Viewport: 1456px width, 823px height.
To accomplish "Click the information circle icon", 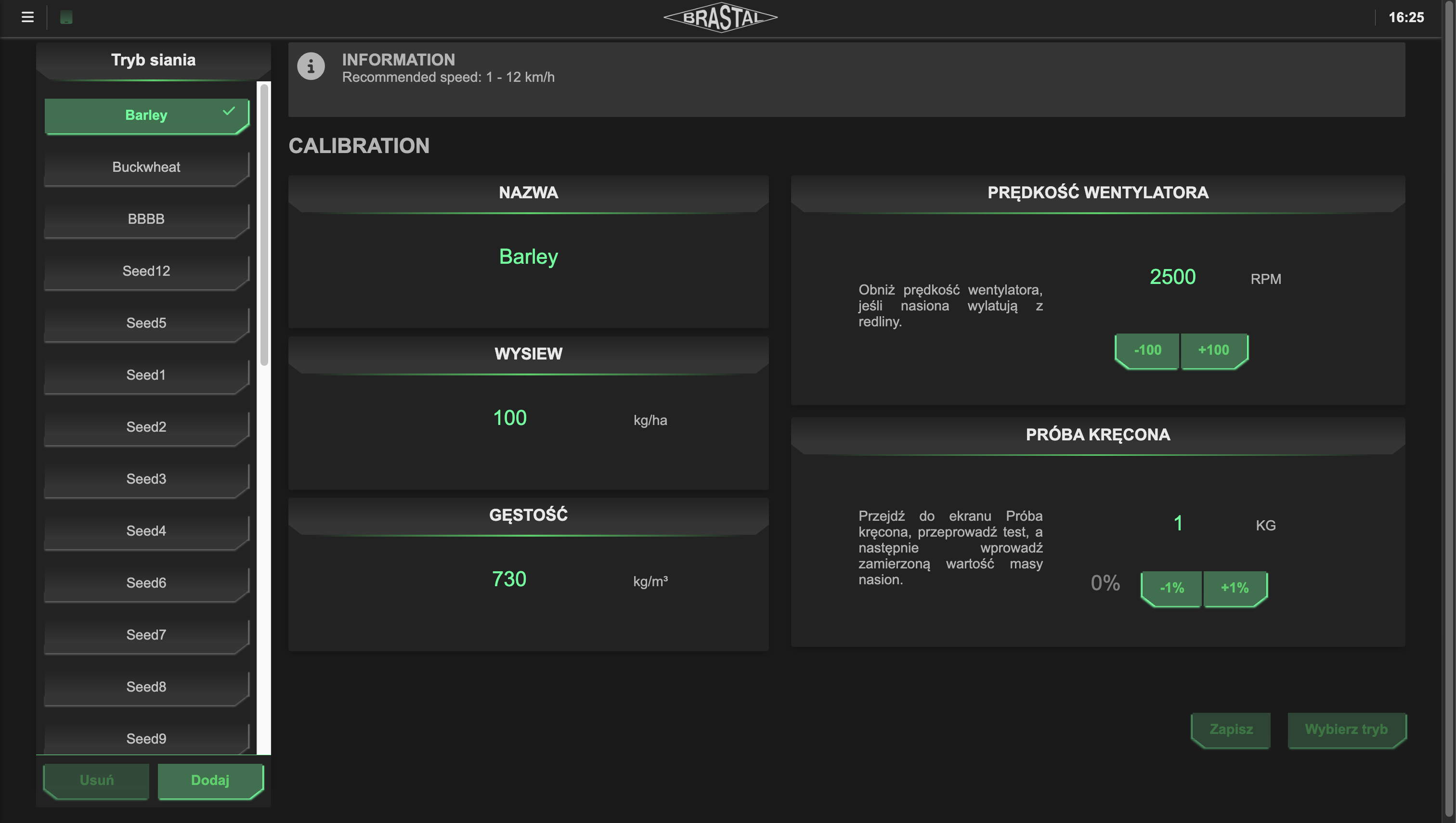I will pos(311,67).
